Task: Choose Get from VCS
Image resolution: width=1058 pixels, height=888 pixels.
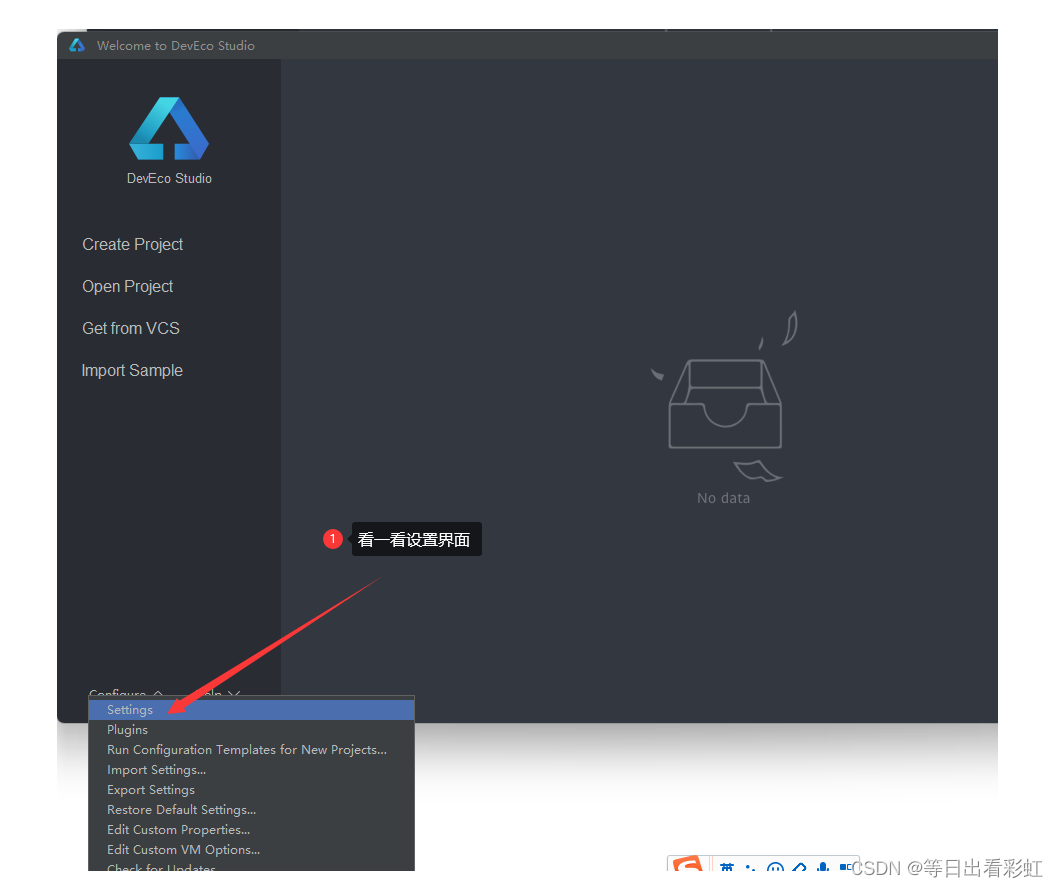Action: click(131, 328)
